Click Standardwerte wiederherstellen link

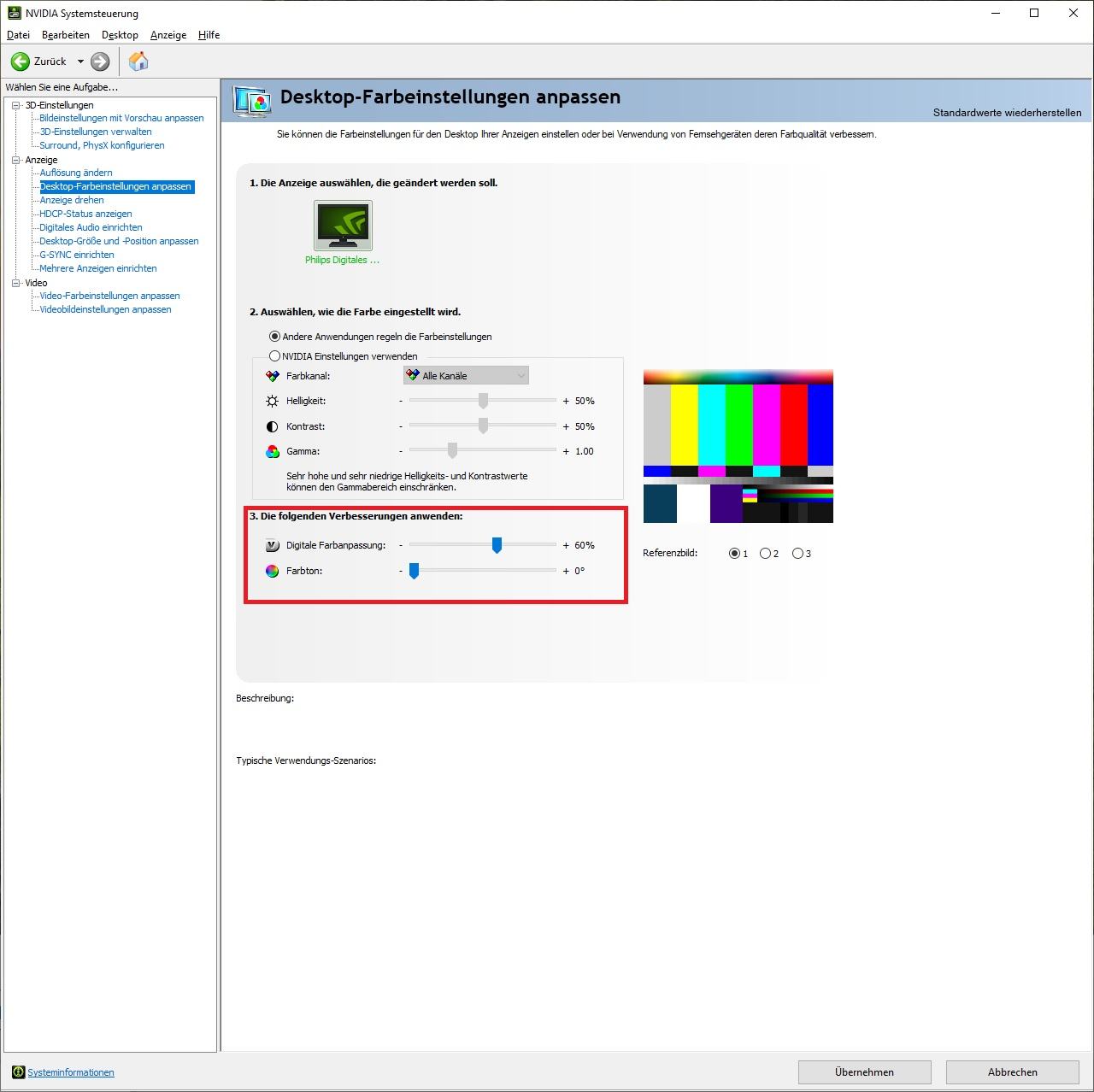click(x=1007, y=113)
